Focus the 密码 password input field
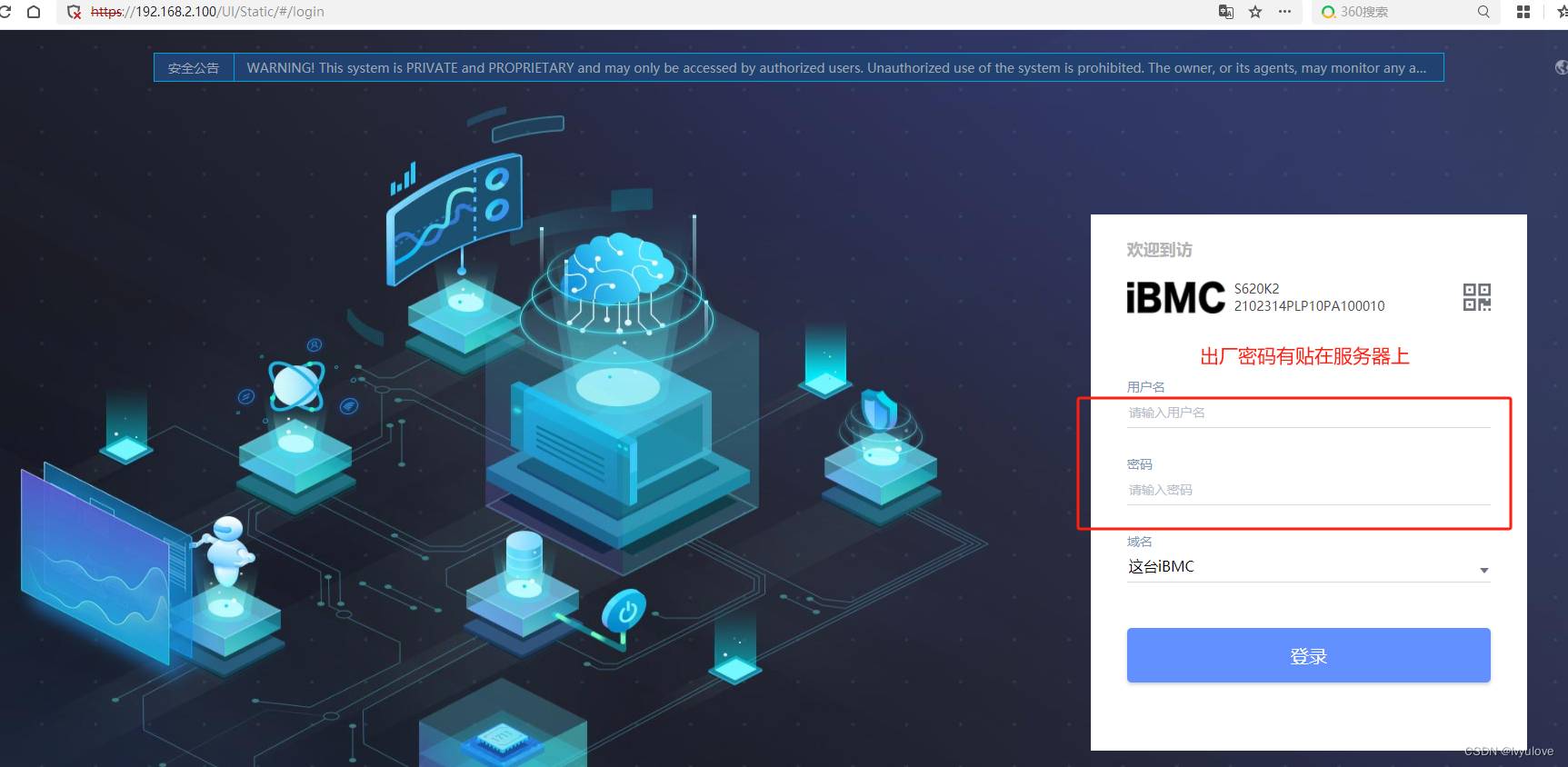Screen dimensions: 1568x767 [1307, 490]
